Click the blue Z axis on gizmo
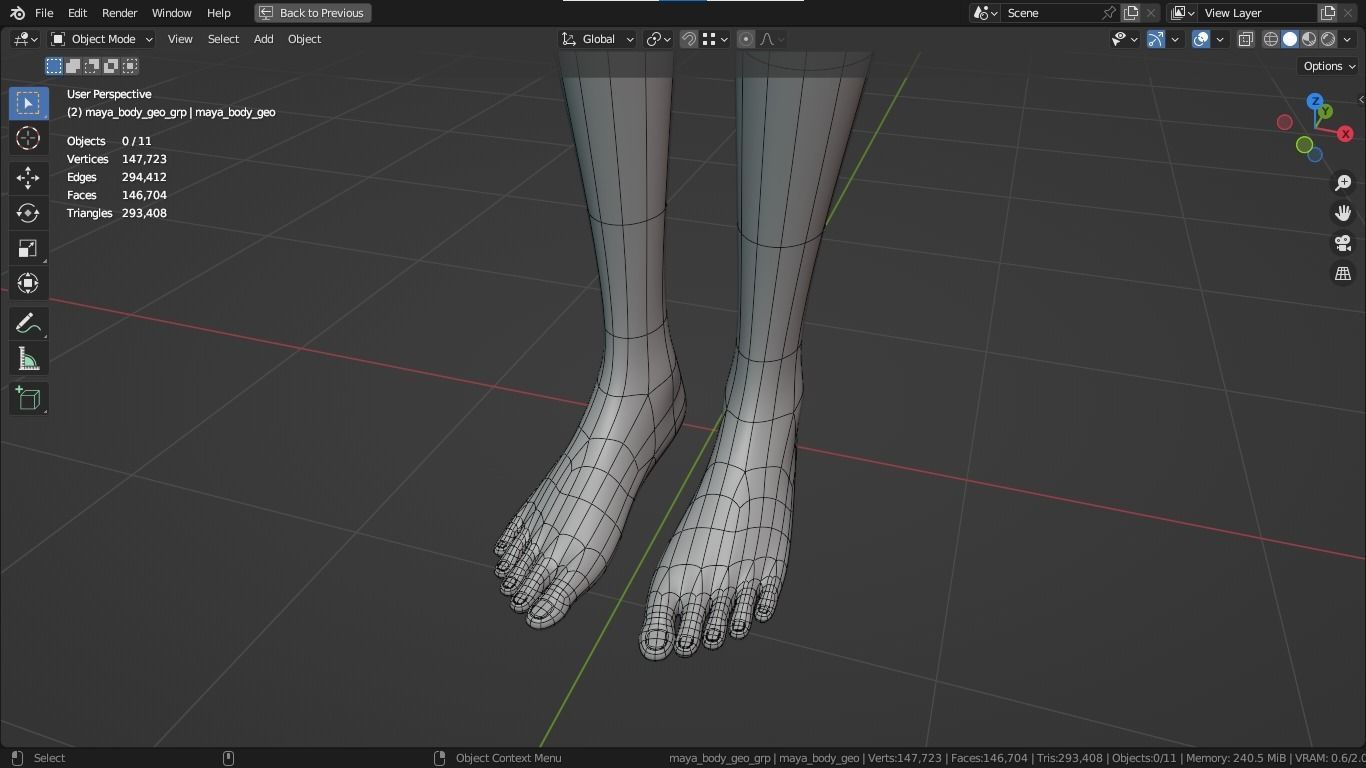 (x=1315, y=101)
